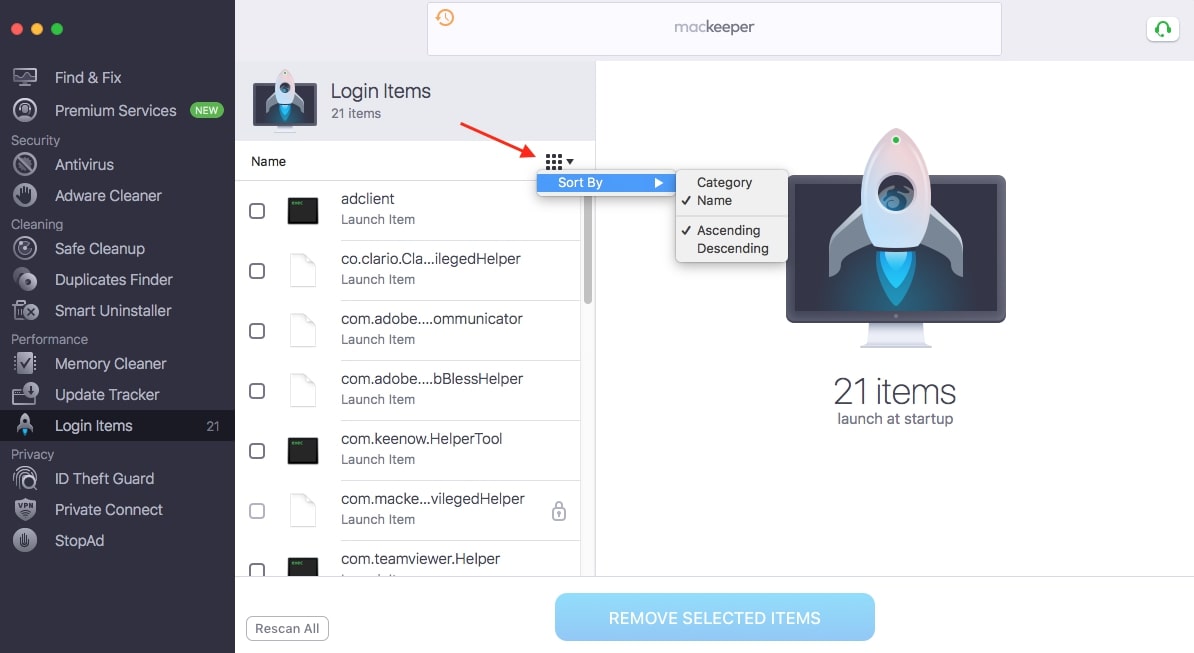Click the Premium Services headset icon

24,110
